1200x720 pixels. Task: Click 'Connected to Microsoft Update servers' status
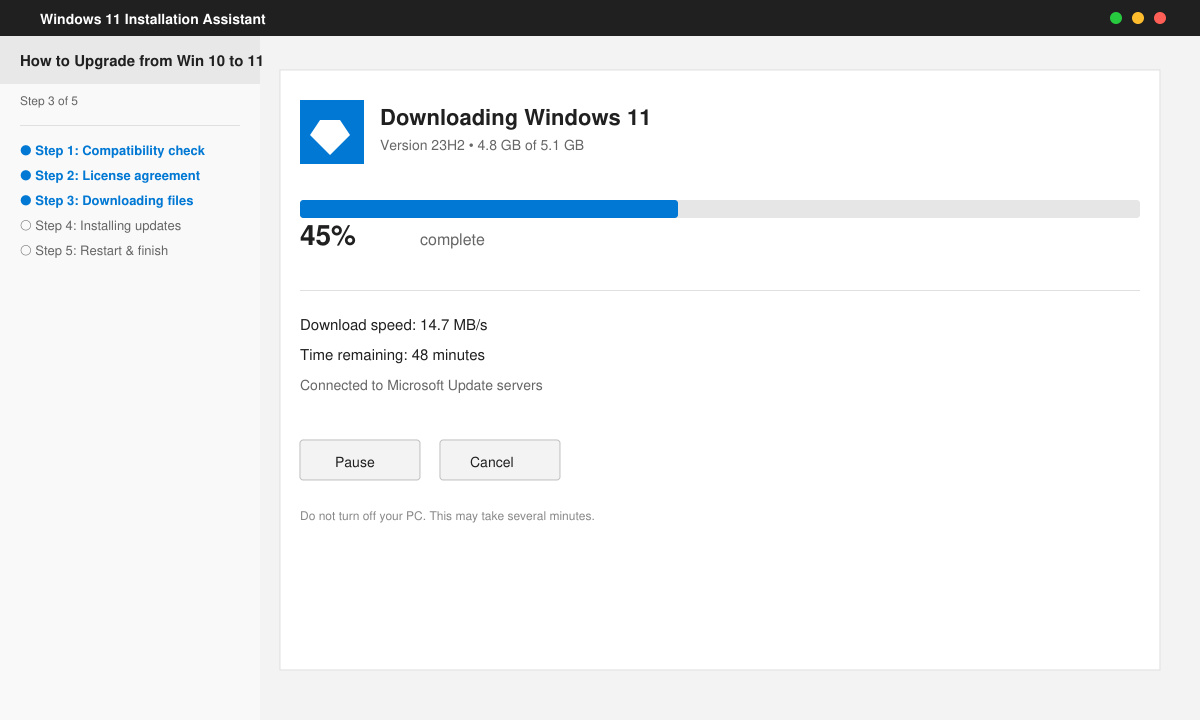click(x=421, y=385)
